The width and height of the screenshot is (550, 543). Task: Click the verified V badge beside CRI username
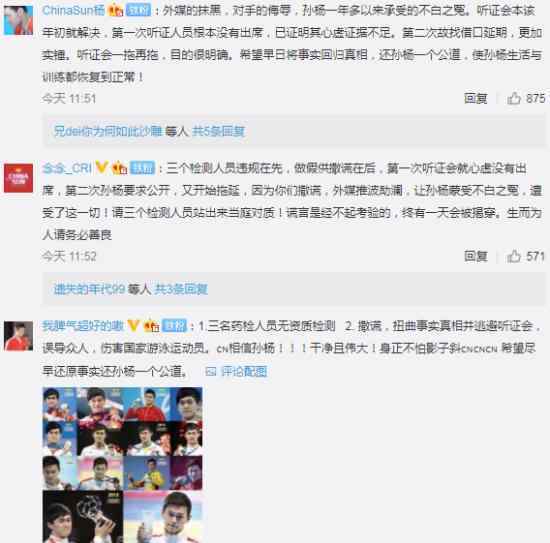pos(101,167)
